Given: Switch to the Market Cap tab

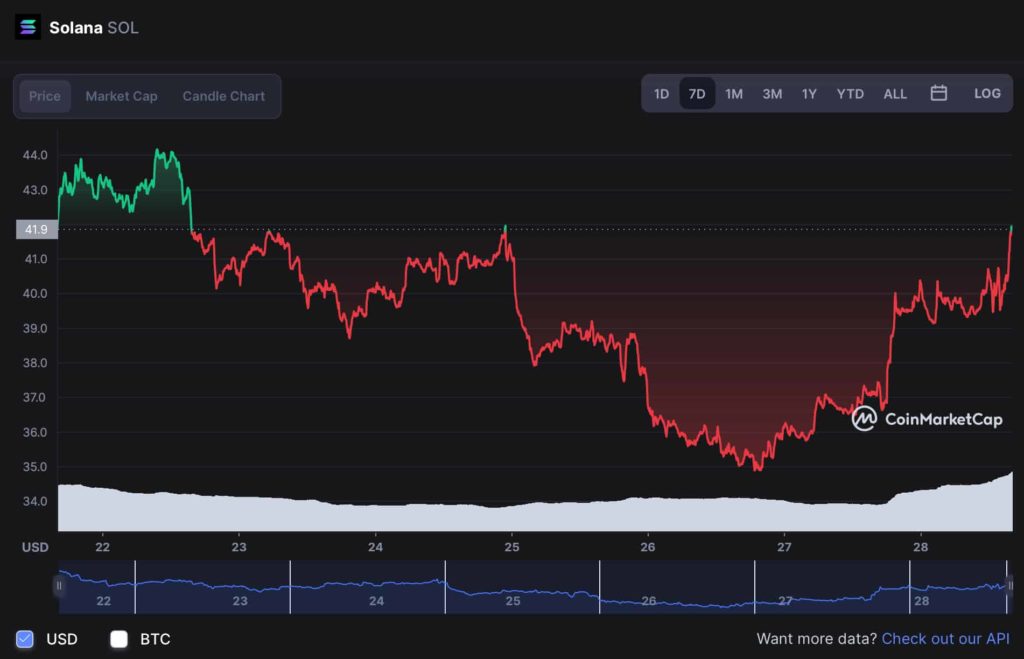Looking at the screenshot, I should (x=121, y=96).
